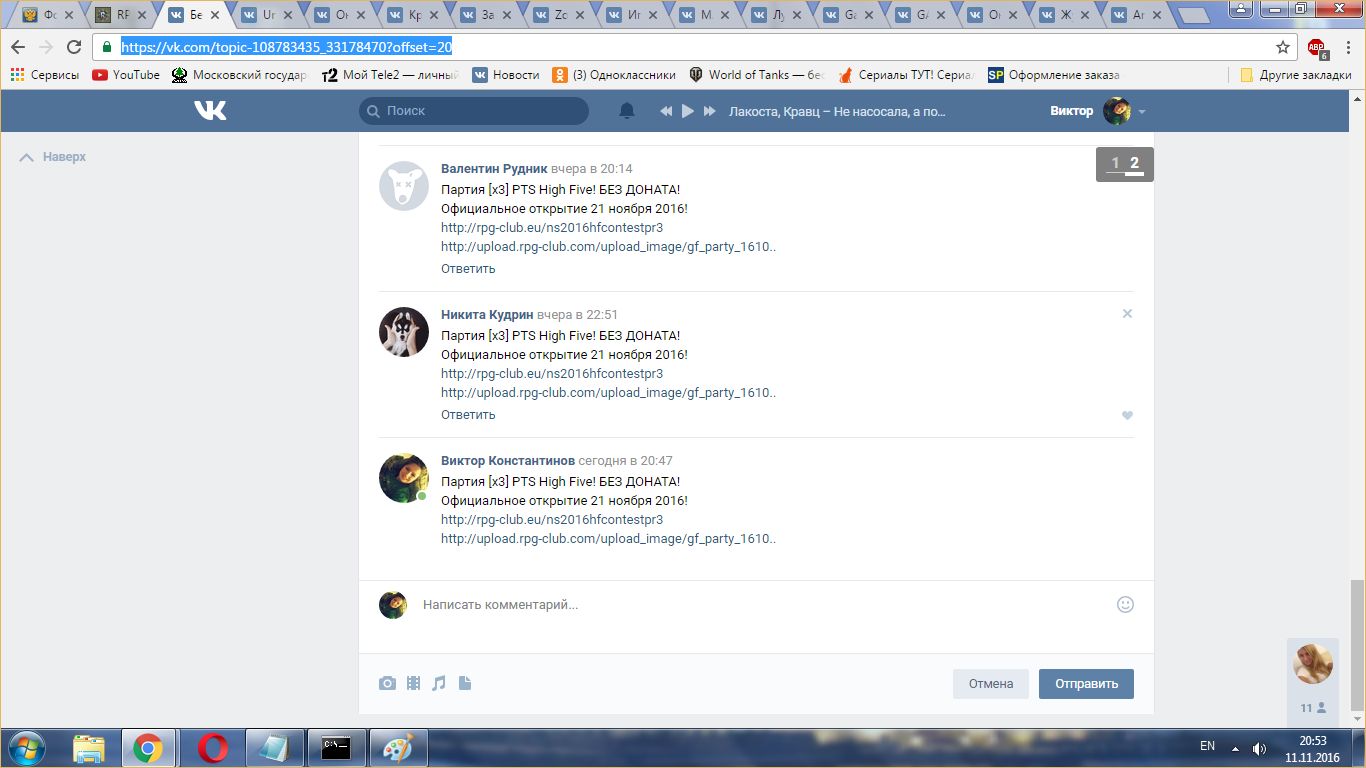
Task: Close the active 'Бе' browser tab
Action: click(x=214, y=16)
